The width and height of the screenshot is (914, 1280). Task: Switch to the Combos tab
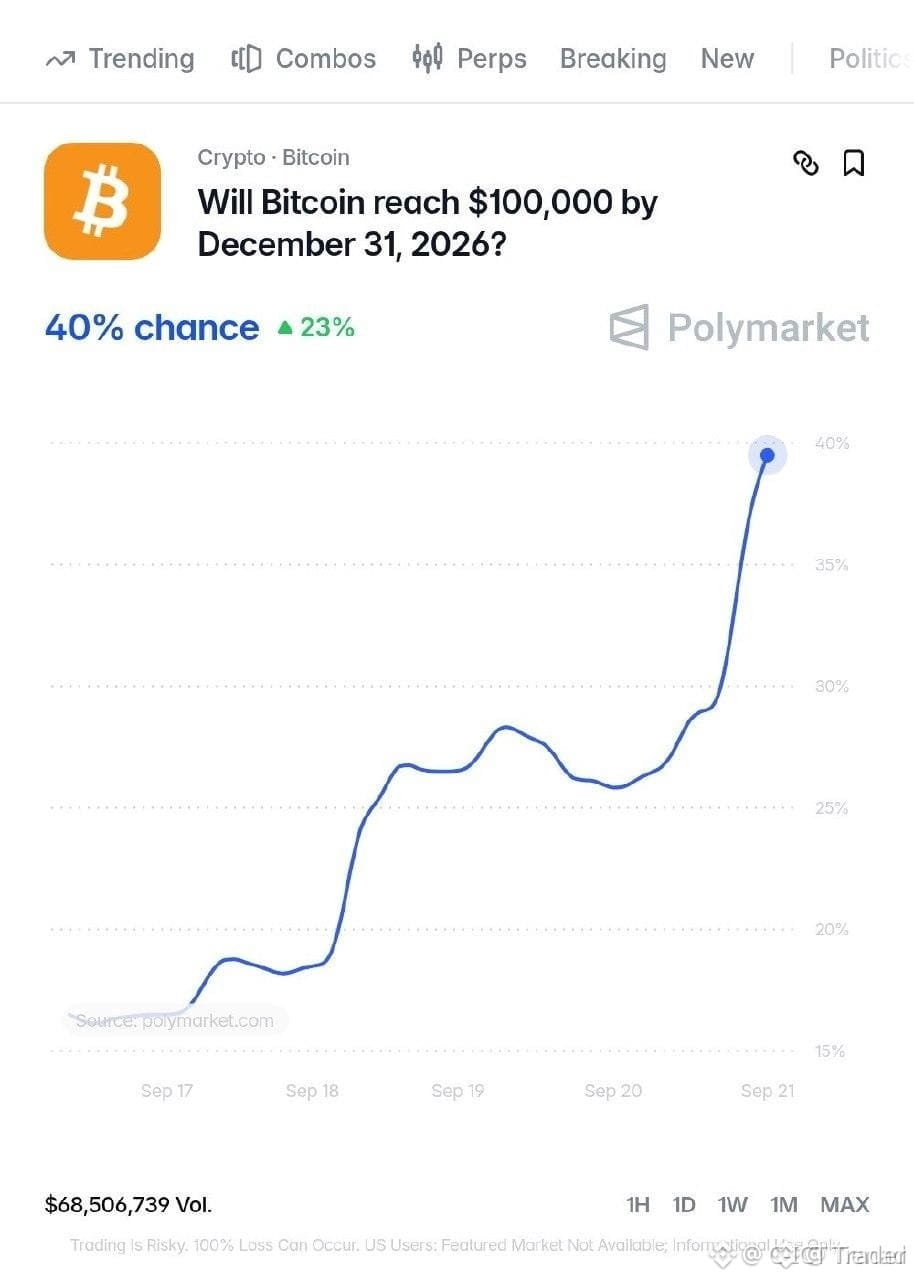[x=304, y=59]
